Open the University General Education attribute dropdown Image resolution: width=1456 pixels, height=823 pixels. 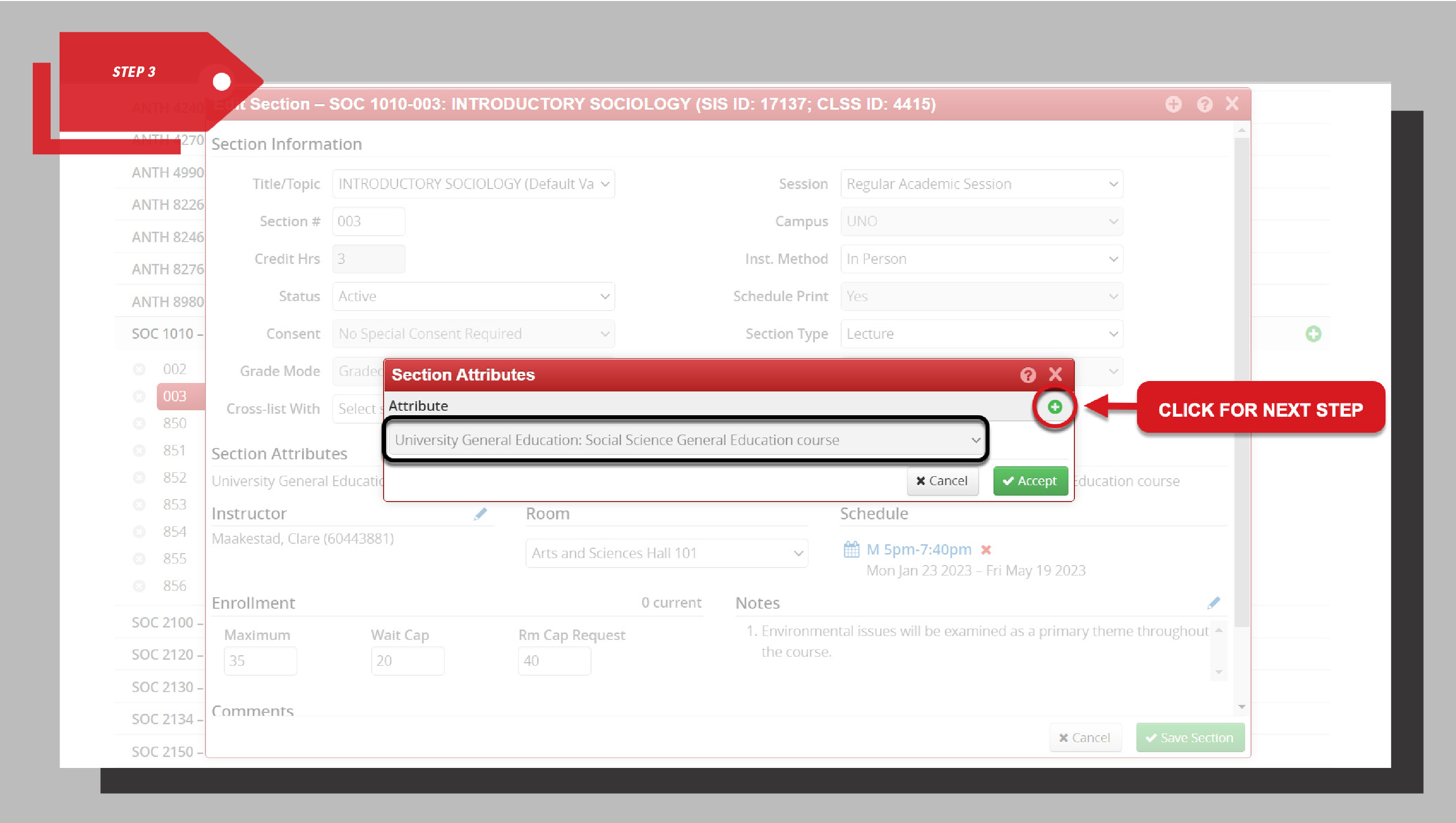[x=685, y=440]
